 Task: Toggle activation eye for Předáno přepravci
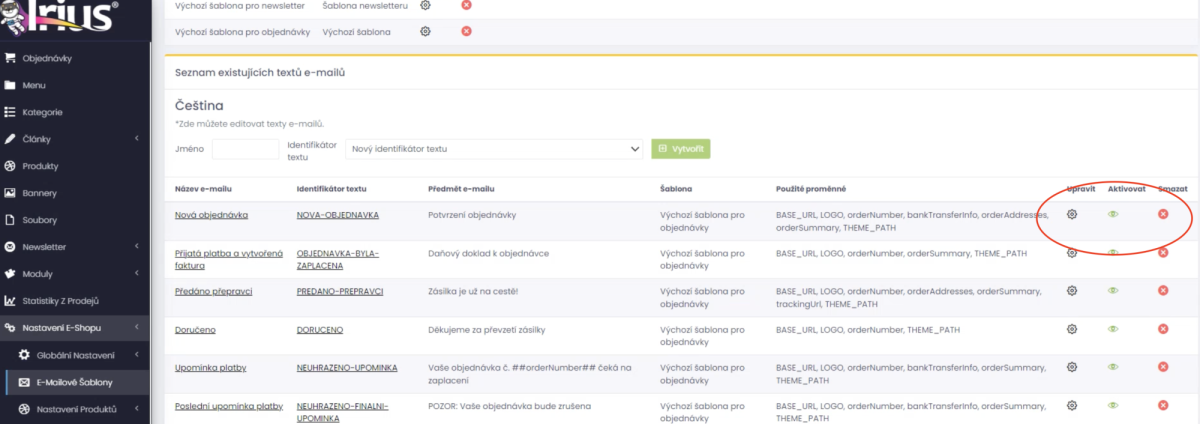pos(1113,290)
